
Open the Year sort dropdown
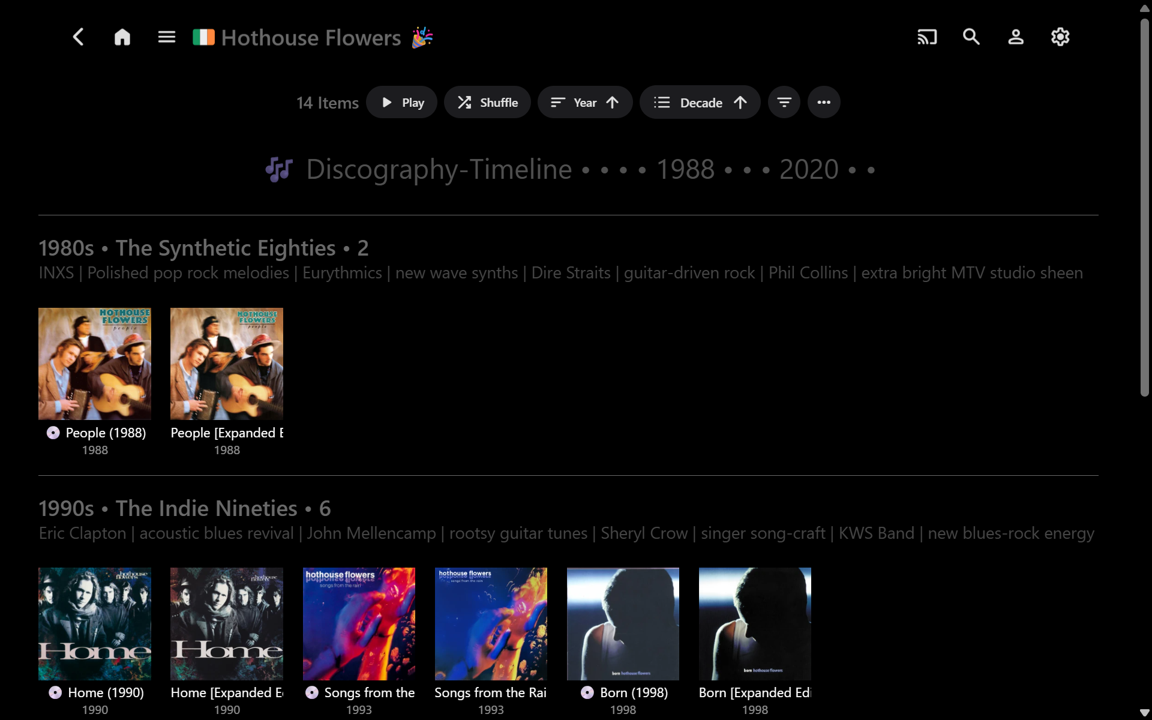coord(585,102)
